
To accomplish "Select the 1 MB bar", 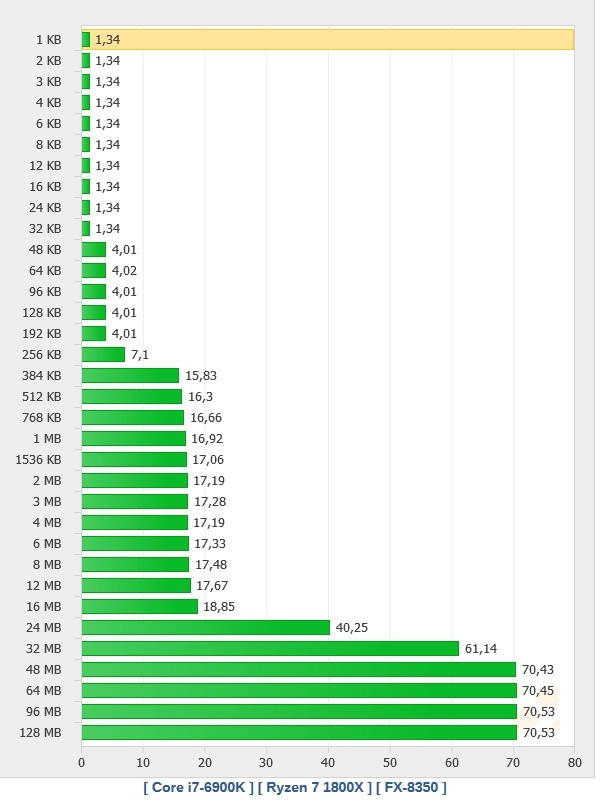I will tap(133, 438).
